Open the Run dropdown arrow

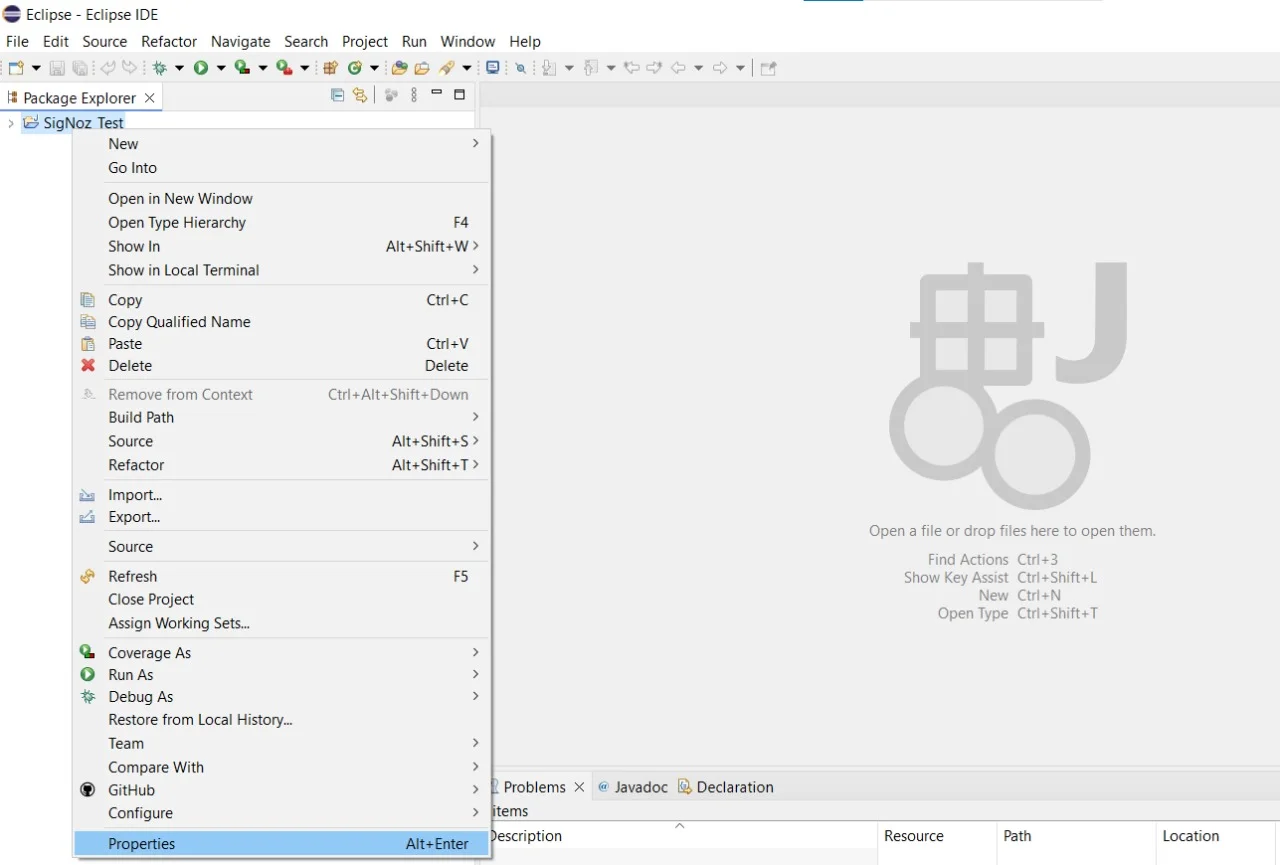click(221, 68)
